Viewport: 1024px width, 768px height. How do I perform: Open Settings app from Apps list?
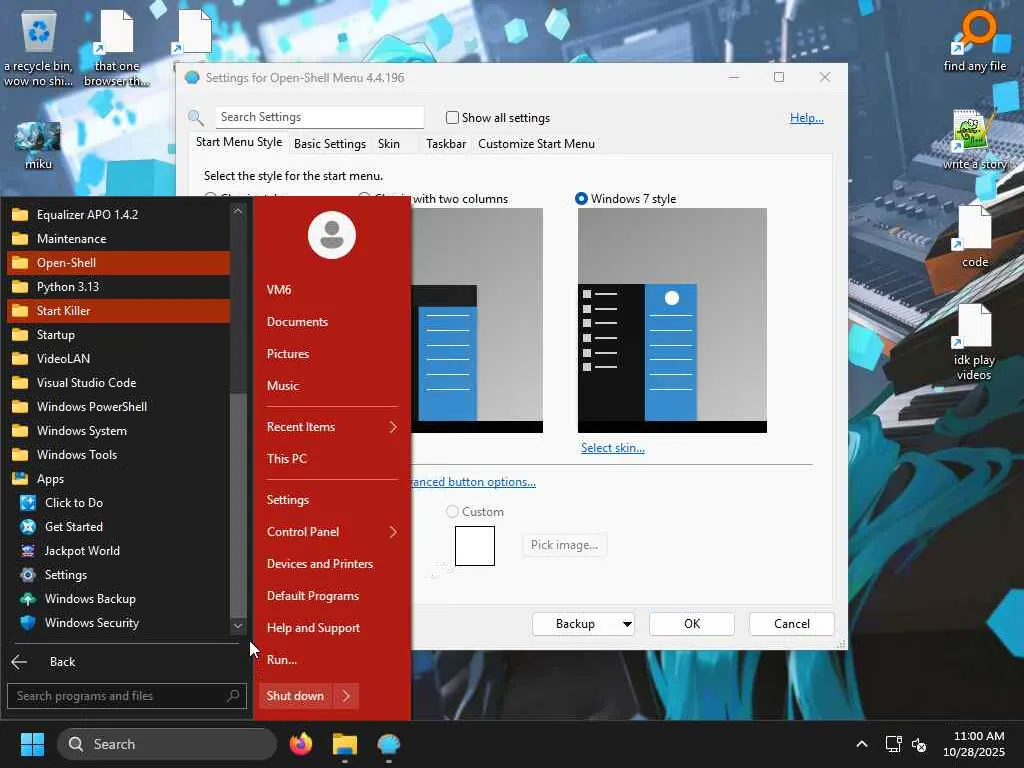click(118, 575)
